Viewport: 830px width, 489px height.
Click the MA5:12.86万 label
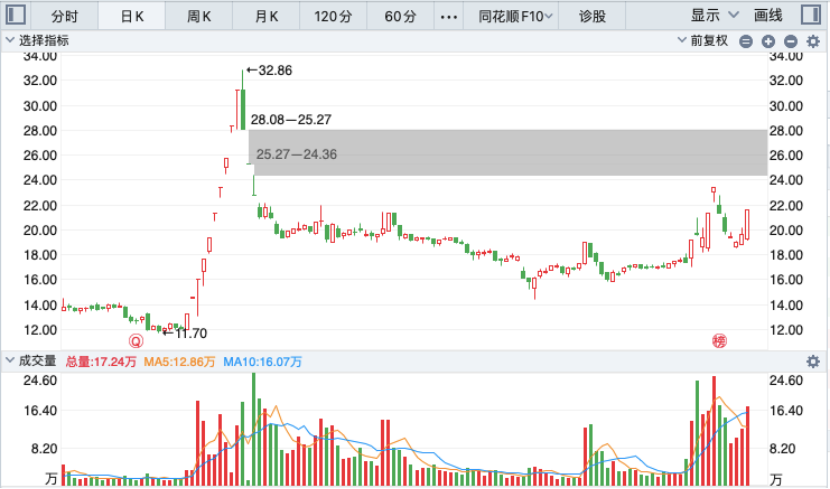pyautogui.click(x=179, y=362)
